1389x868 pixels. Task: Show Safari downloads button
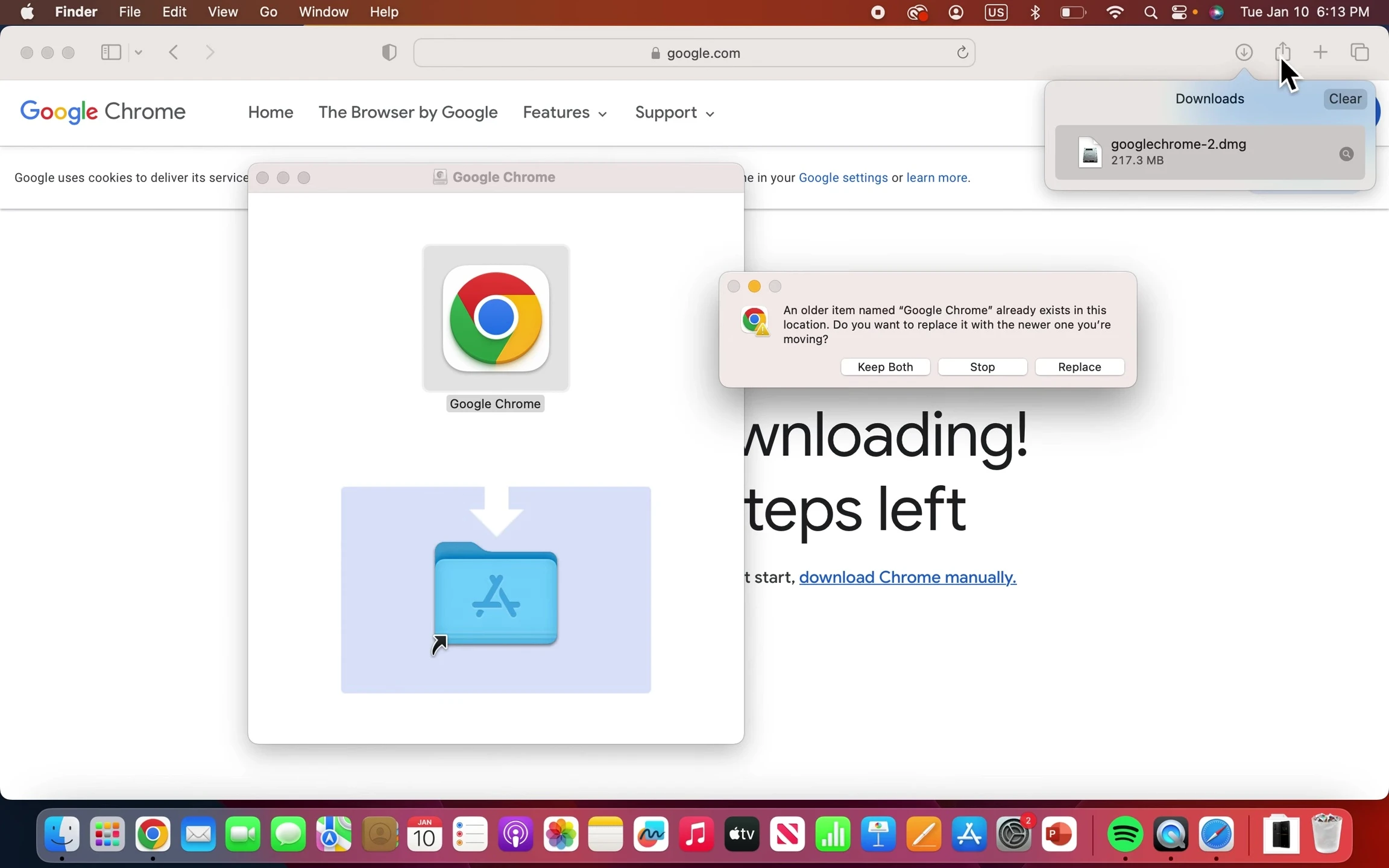1244,52
